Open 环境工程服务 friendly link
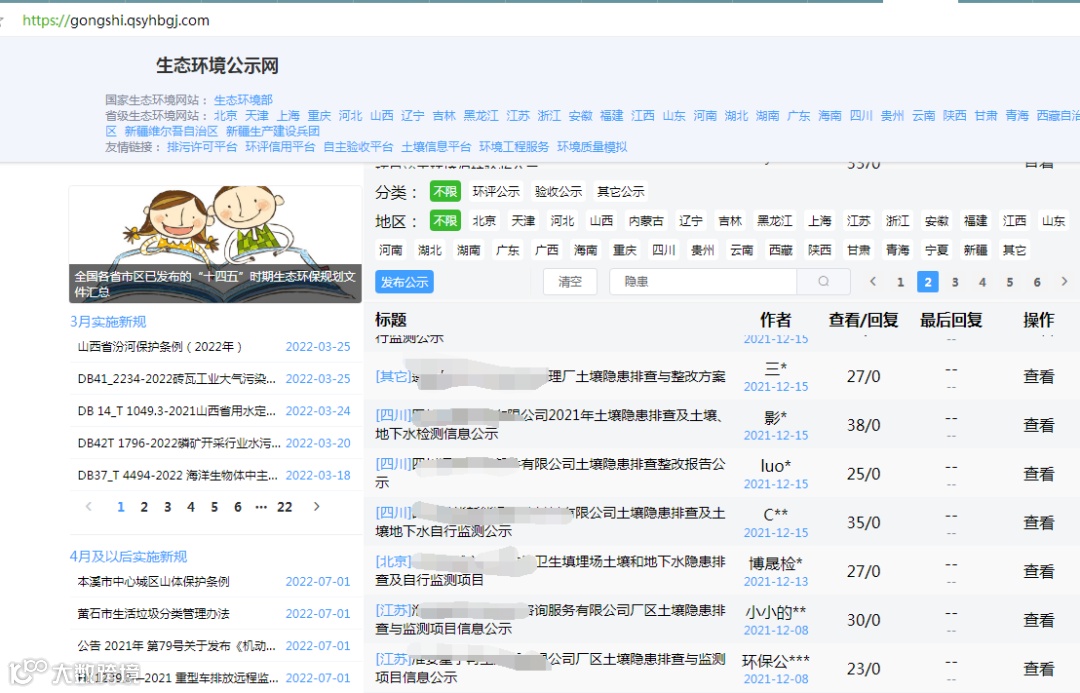 point(514,147)
